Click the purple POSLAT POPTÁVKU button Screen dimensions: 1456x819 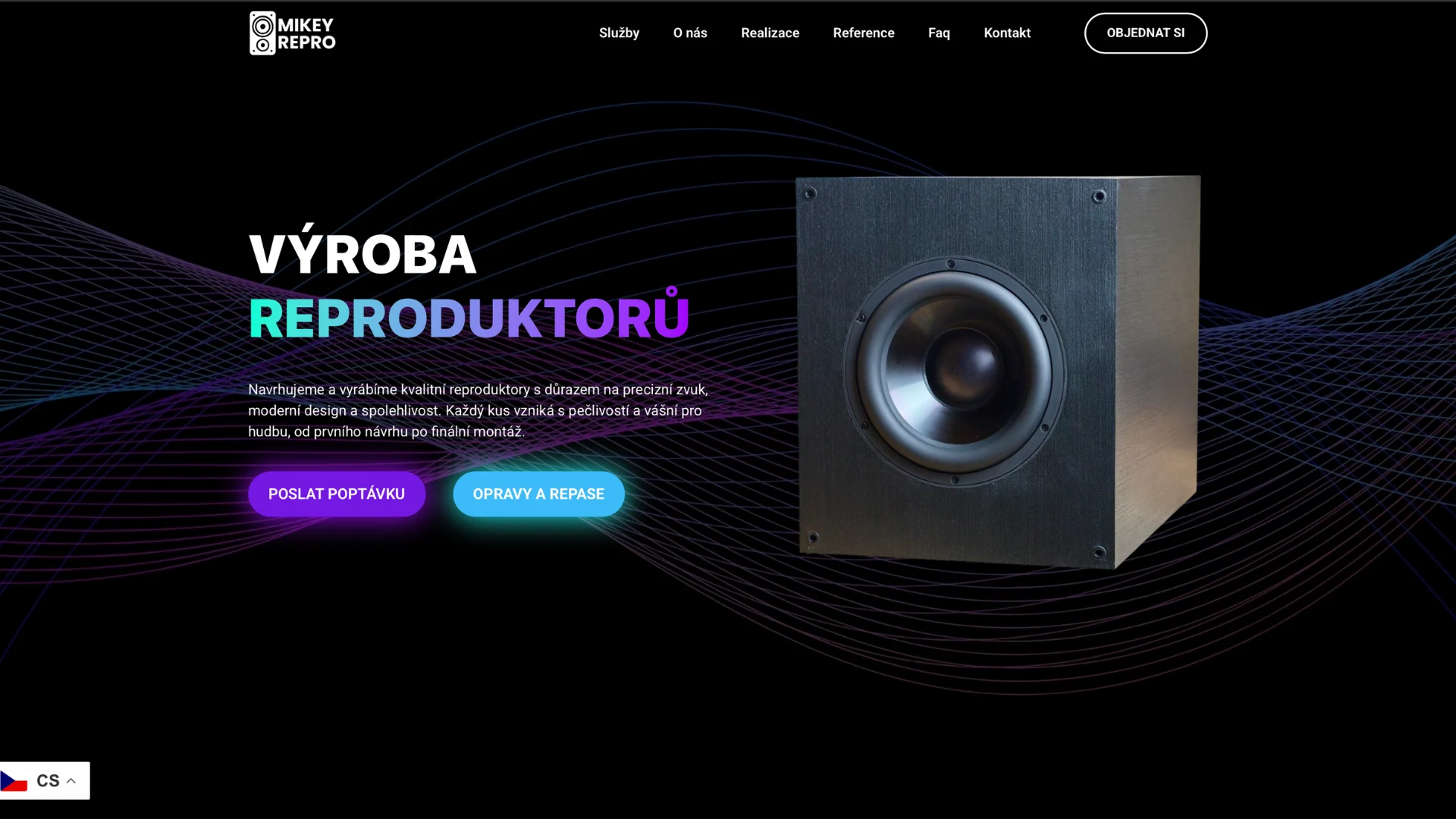pos(337,494)
